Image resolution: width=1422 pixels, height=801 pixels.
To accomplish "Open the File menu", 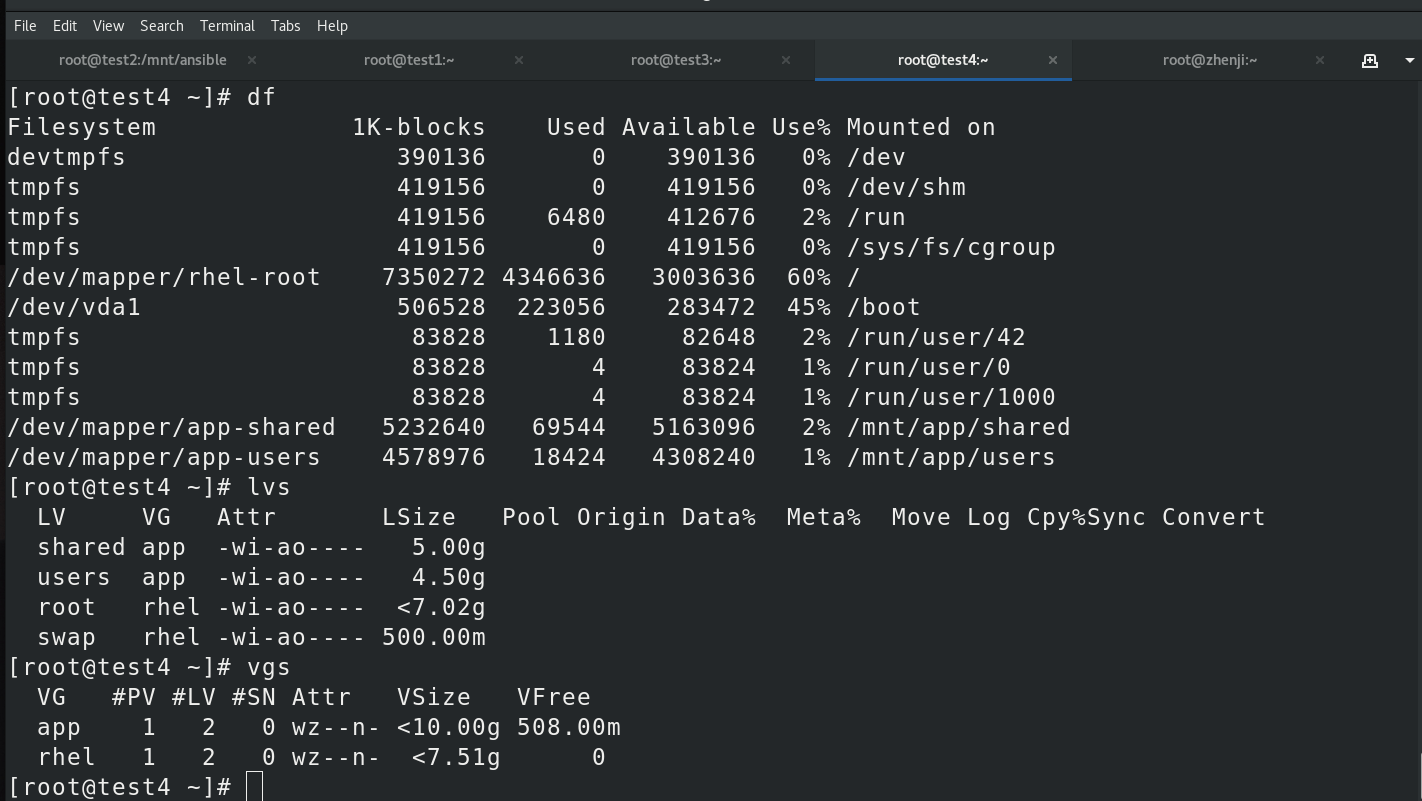I will [25, 25].
